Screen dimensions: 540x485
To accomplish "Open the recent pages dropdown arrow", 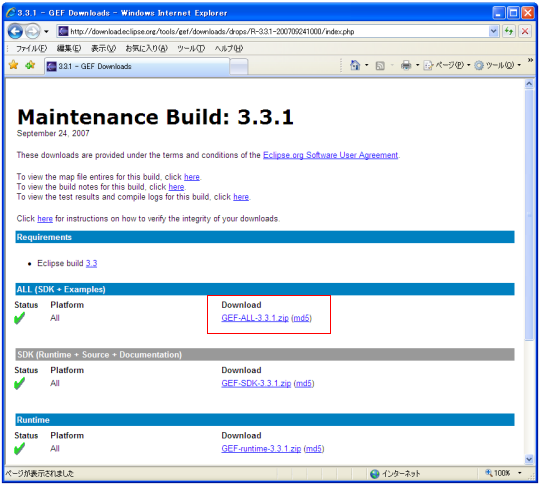I will 46,32.
